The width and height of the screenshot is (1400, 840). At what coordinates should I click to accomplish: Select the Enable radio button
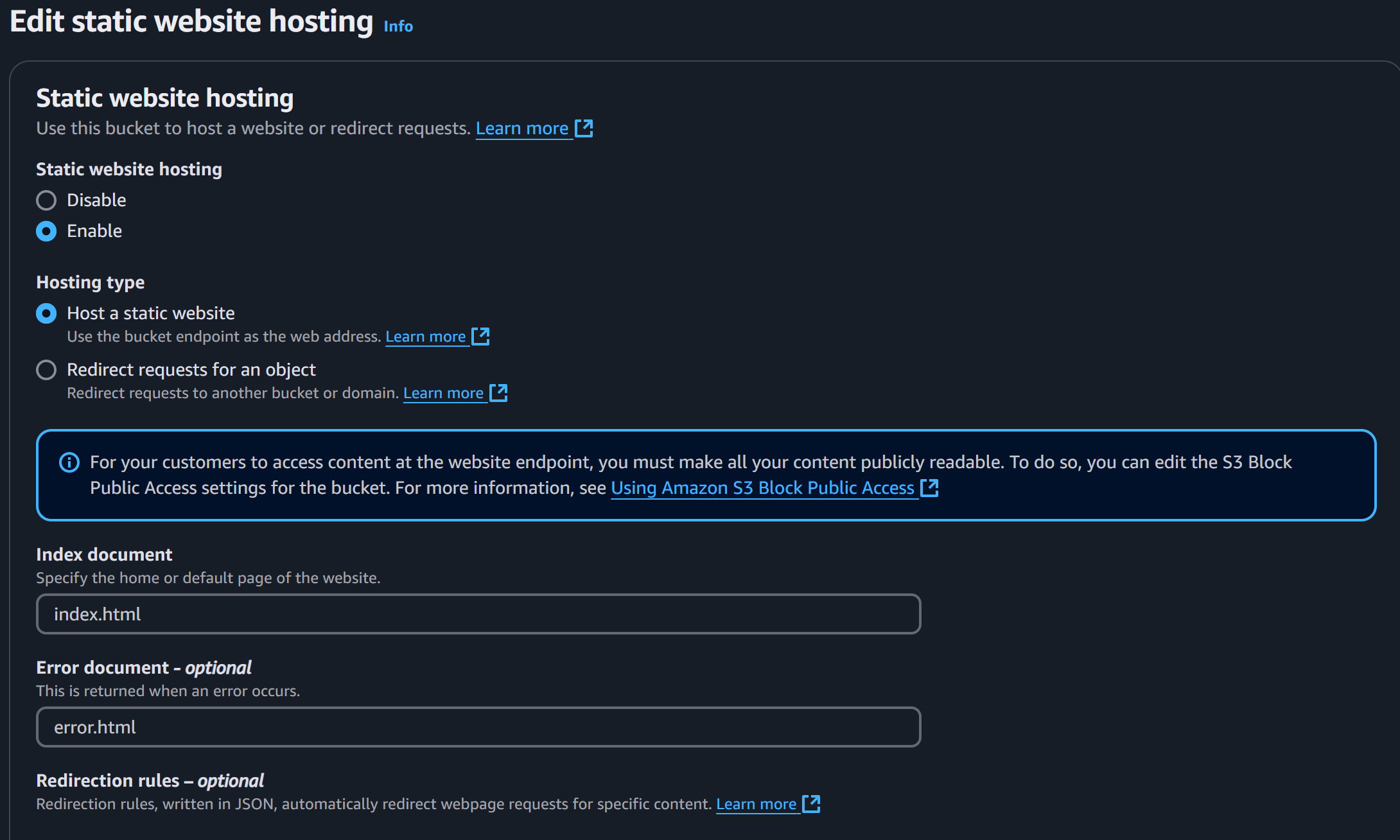click(x=46, y=231)
